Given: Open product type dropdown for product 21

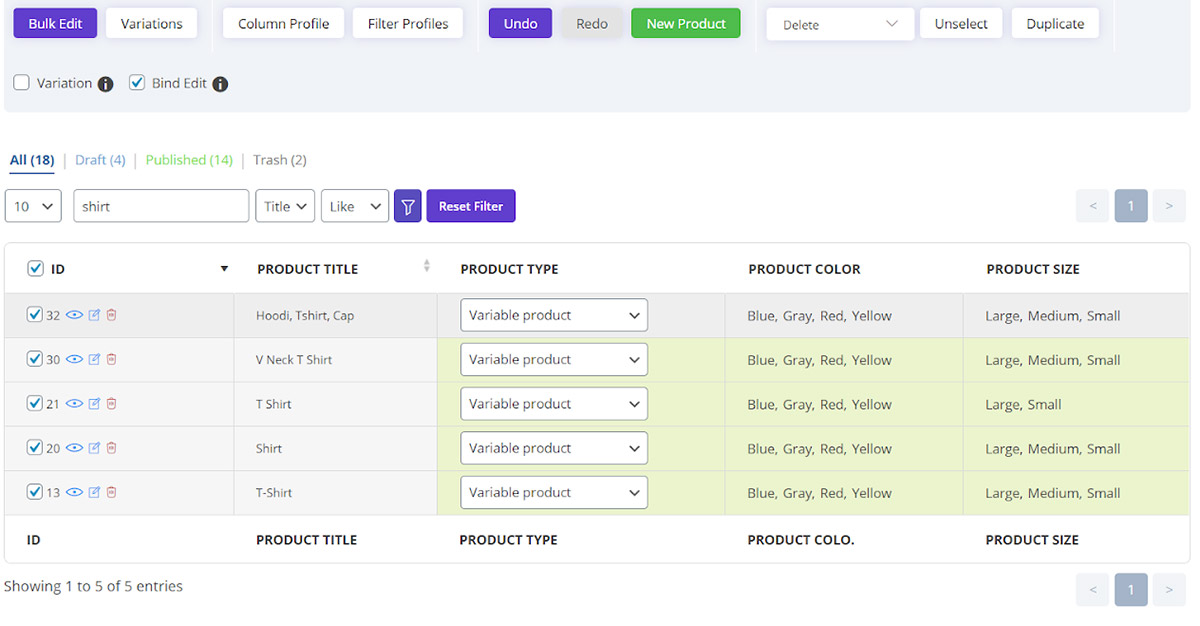Looking at the screenshot, I should coord(554,404).
